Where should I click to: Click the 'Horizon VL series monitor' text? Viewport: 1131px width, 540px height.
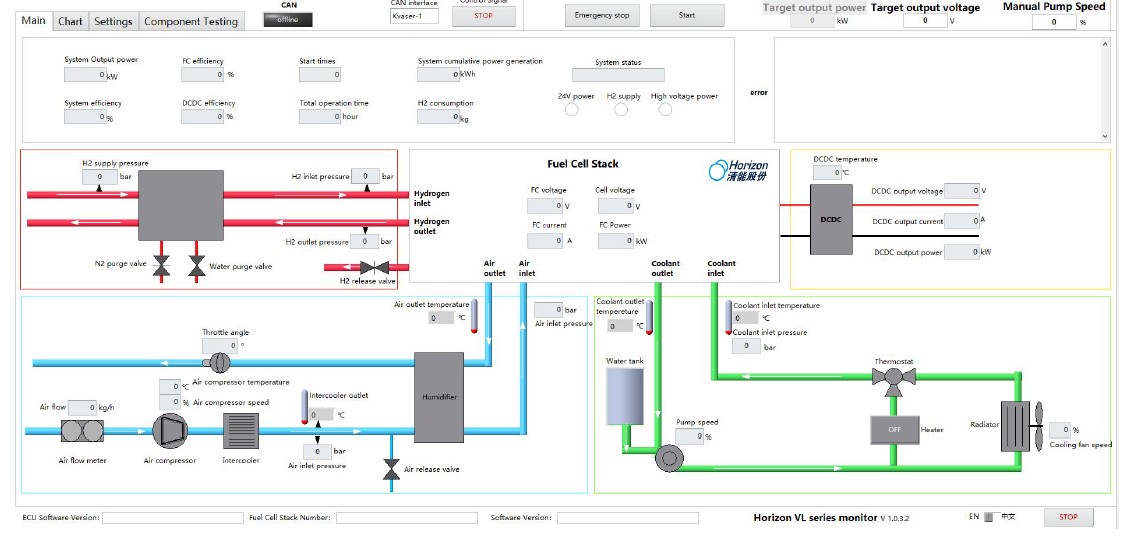pos(815,518)
